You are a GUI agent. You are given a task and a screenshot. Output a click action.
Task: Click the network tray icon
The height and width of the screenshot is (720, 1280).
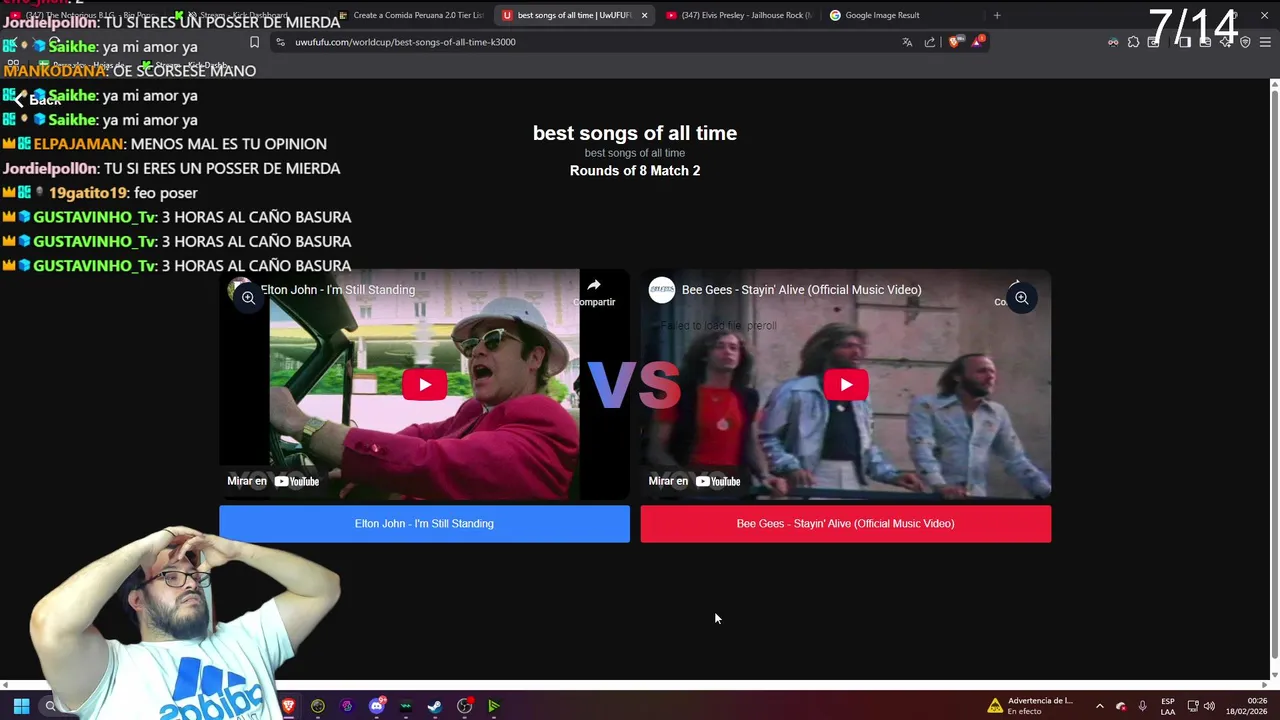point(1193,706)
